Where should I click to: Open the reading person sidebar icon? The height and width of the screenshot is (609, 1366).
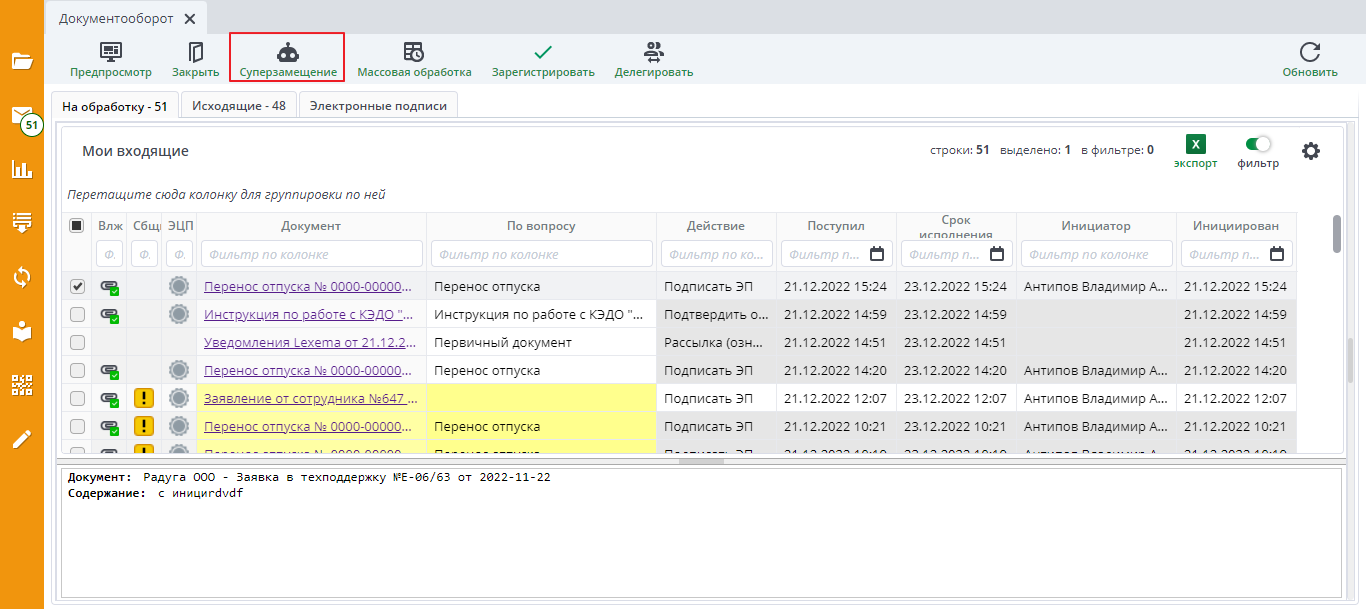(x=22, y=331)
